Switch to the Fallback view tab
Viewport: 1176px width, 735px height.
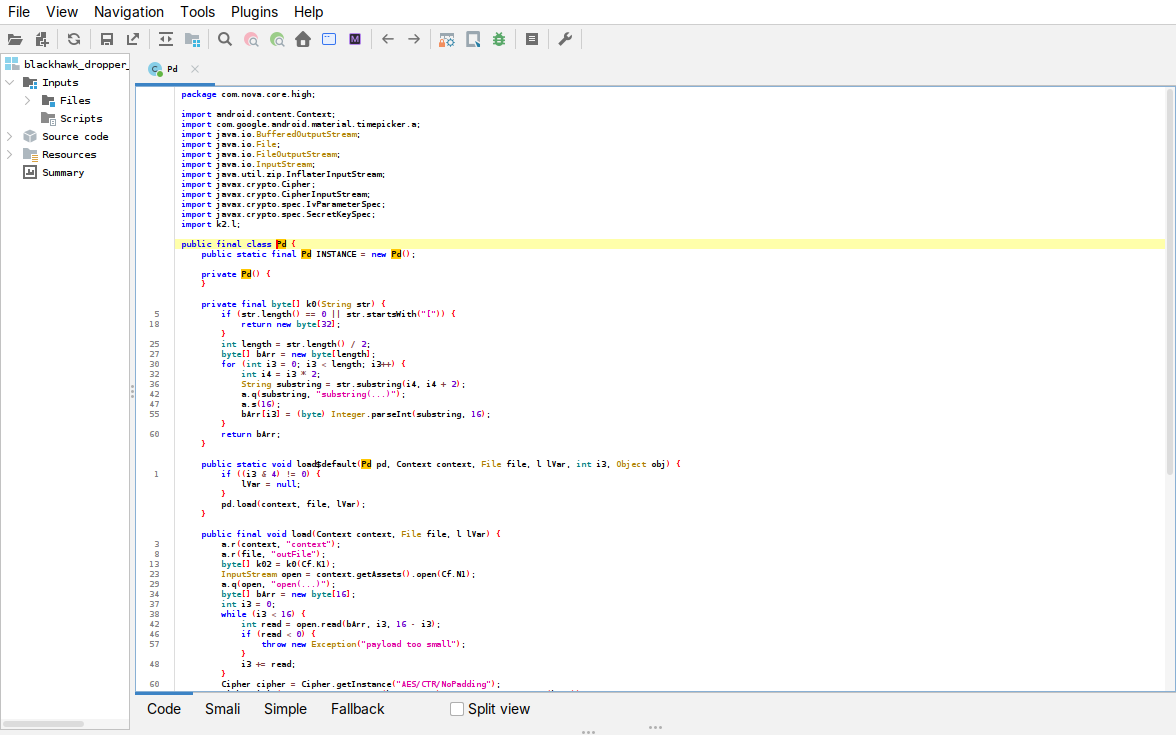[x=358, y=709]
